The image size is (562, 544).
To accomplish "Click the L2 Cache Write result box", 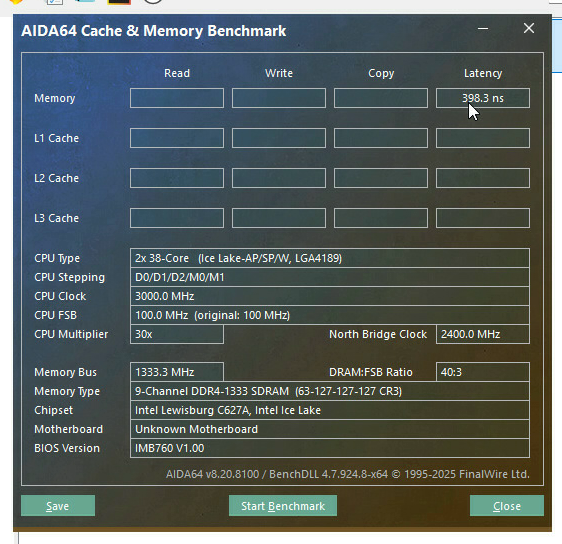I will [x=279, y=178].
